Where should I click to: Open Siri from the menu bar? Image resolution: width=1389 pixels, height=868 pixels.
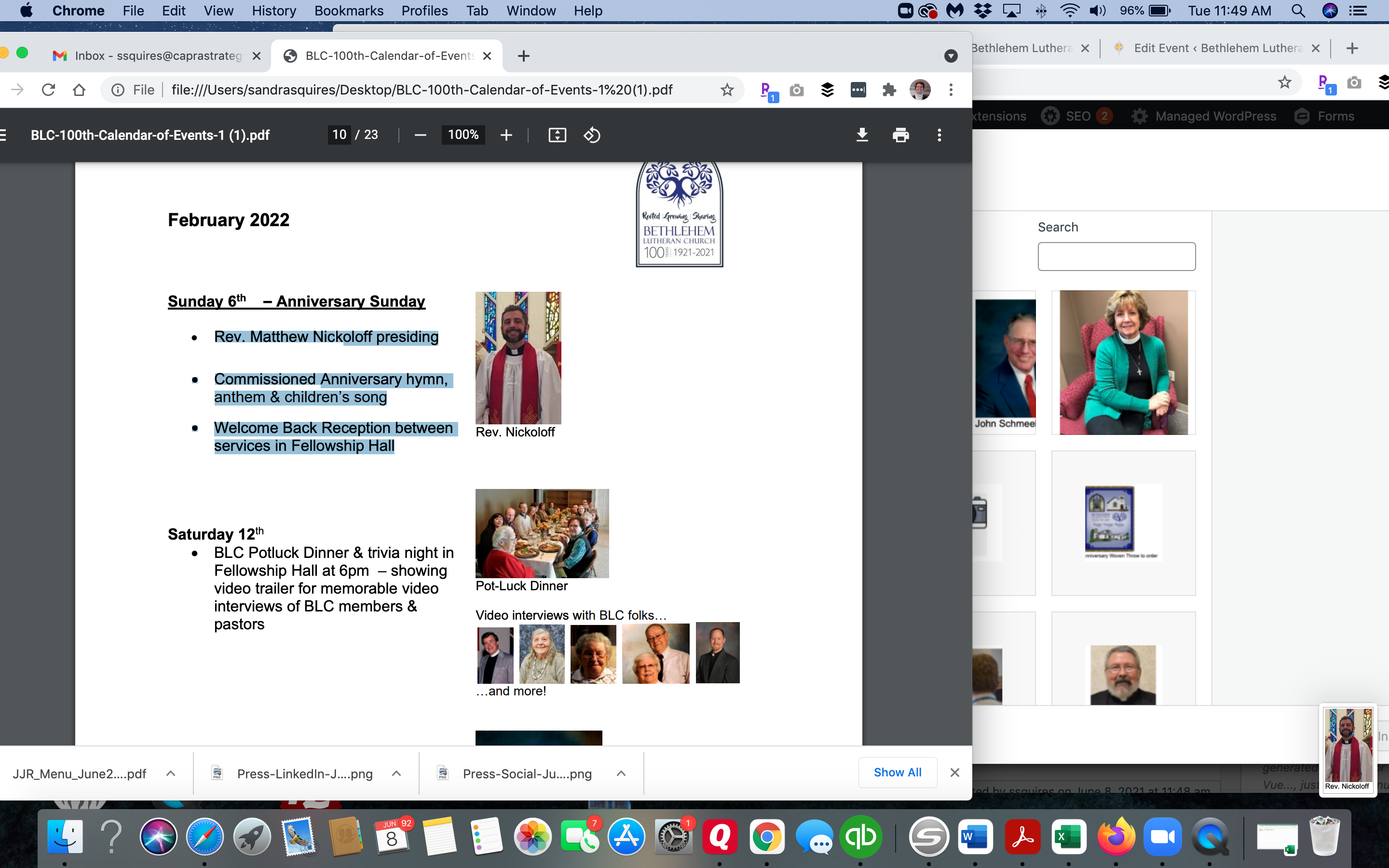click(x=1330, y=11)
